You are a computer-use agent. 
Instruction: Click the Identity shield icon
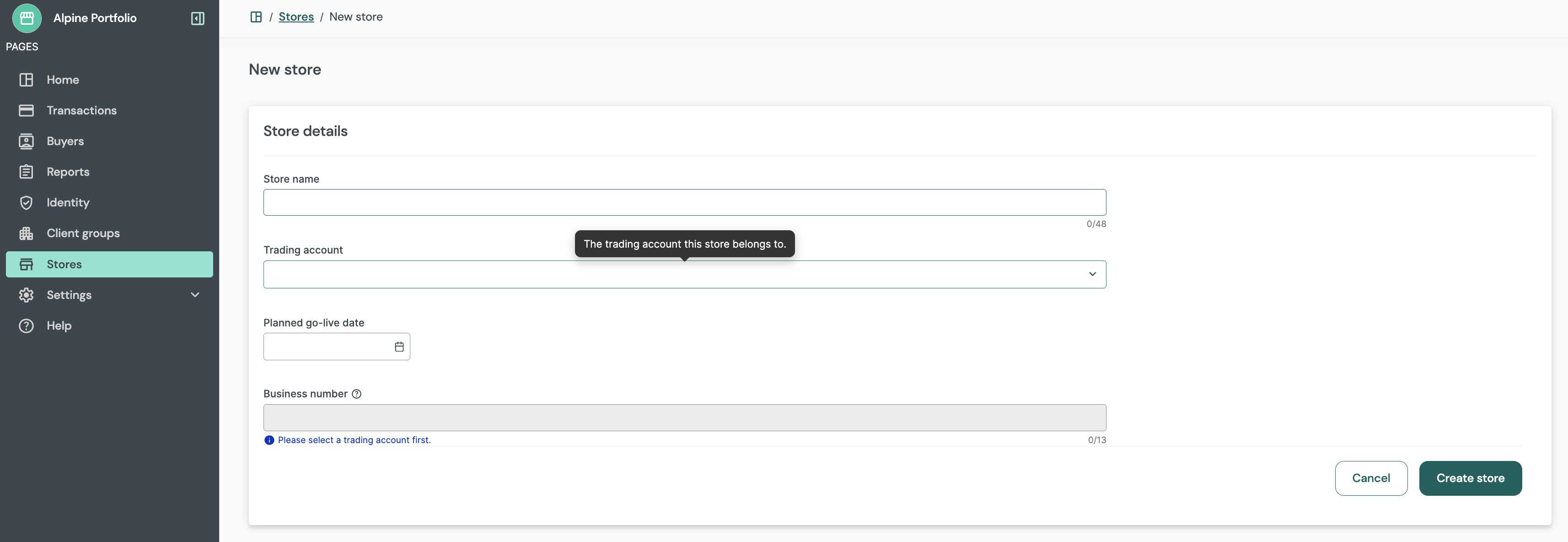(x=27, y=202)
